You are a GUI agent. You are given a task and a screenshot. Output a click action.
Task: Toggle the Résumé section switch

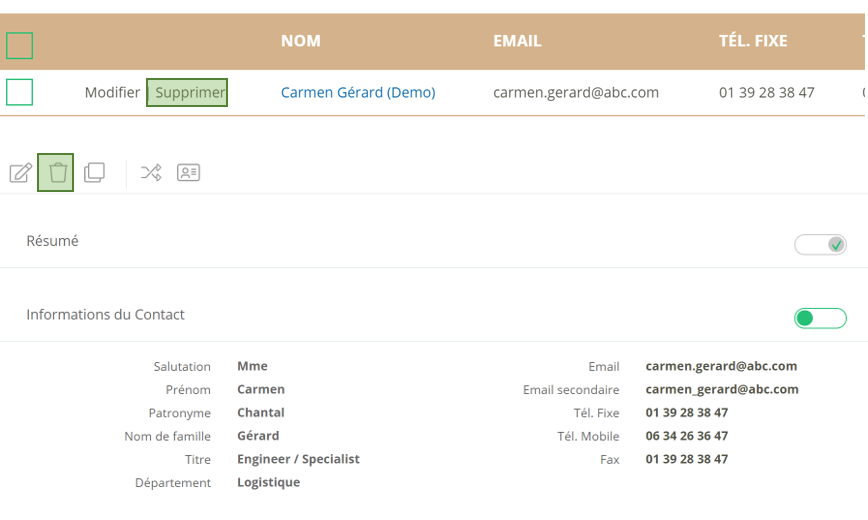tap(820, 244)
